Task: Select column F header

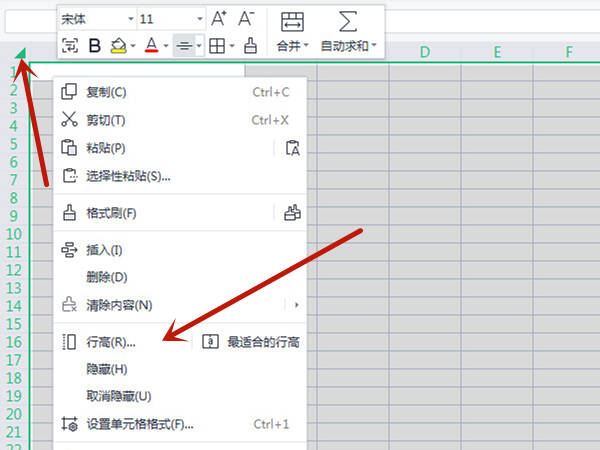Action: (569, 52)
